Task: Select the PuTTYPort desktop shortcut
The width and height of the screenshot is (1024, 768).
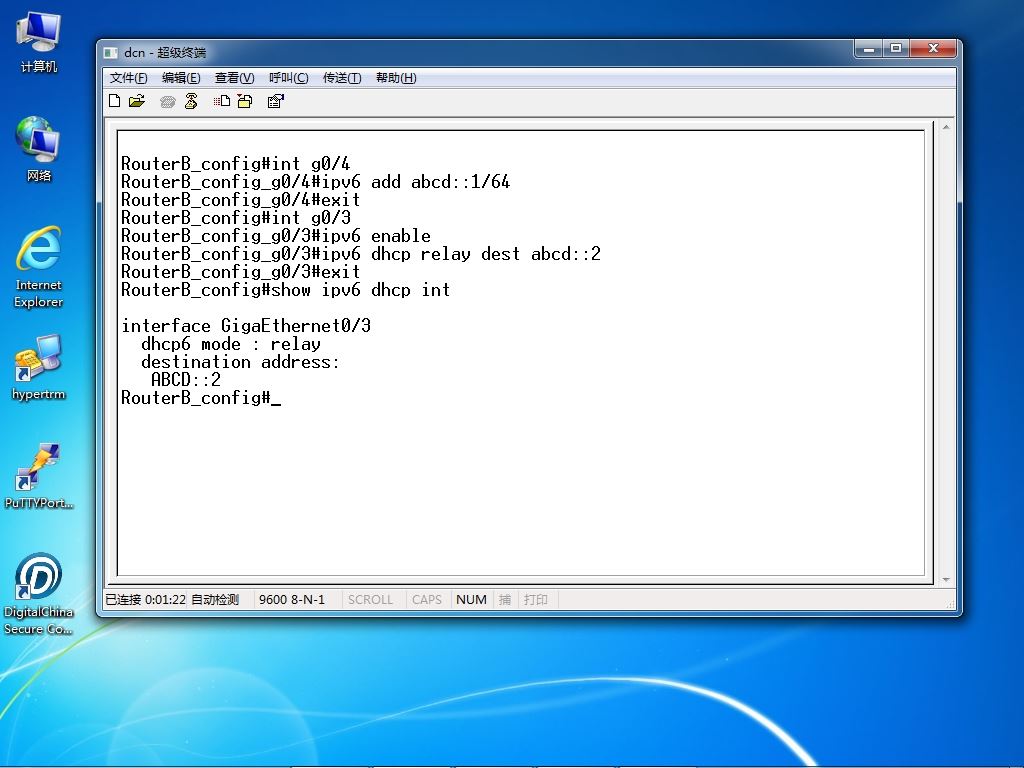Action: [x=39, y=475]
